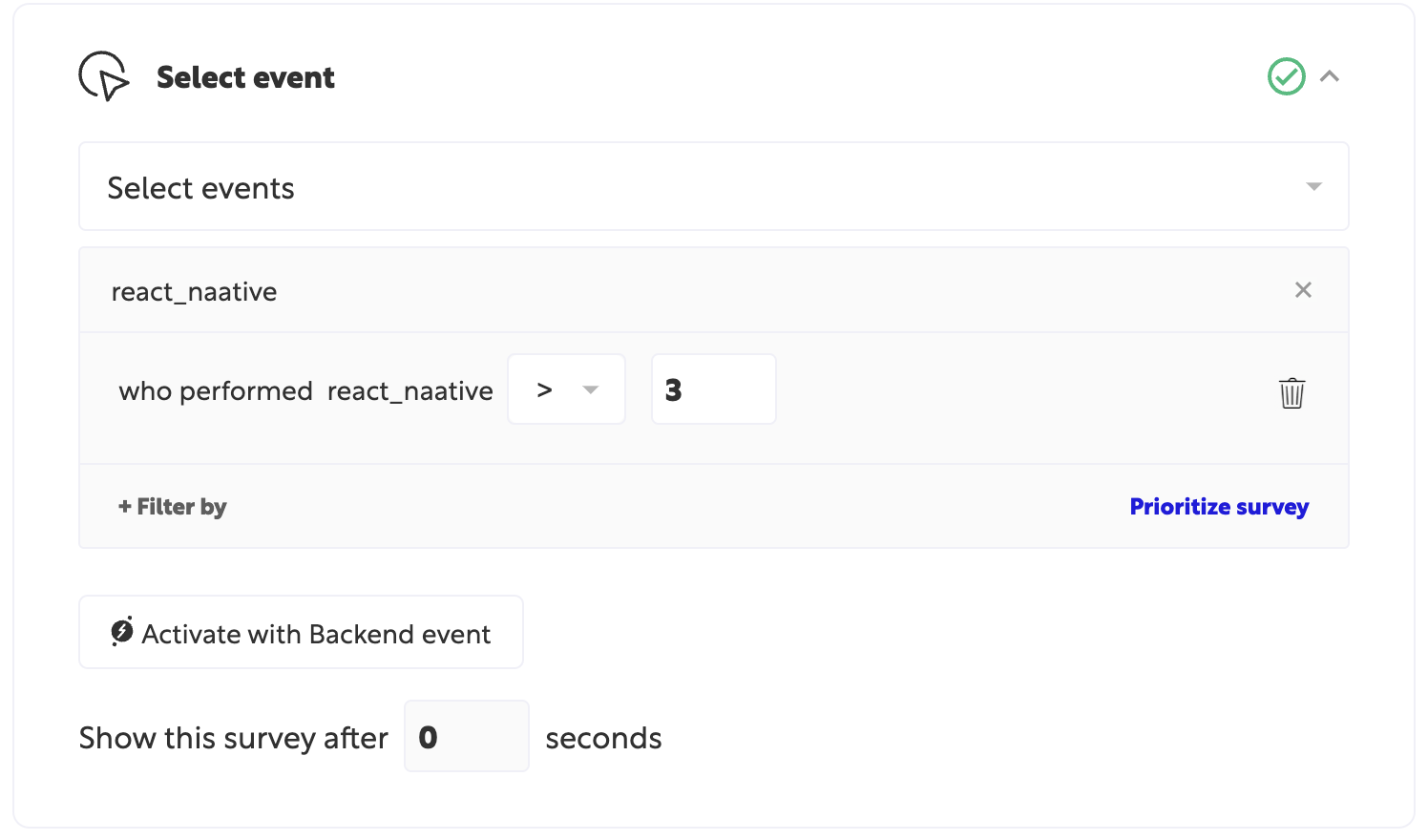Click the react_naative event row label

[195, 292]
